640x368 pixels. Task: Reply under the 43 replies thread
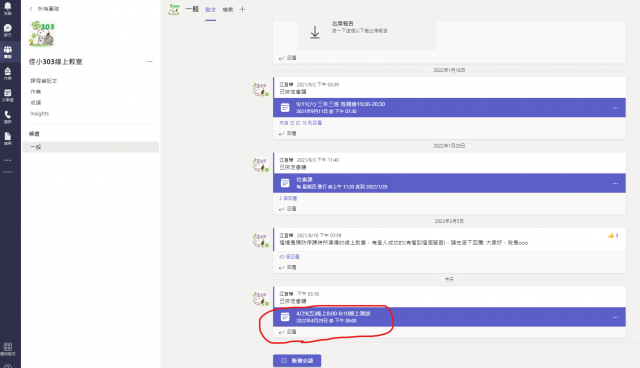[288, 267]
